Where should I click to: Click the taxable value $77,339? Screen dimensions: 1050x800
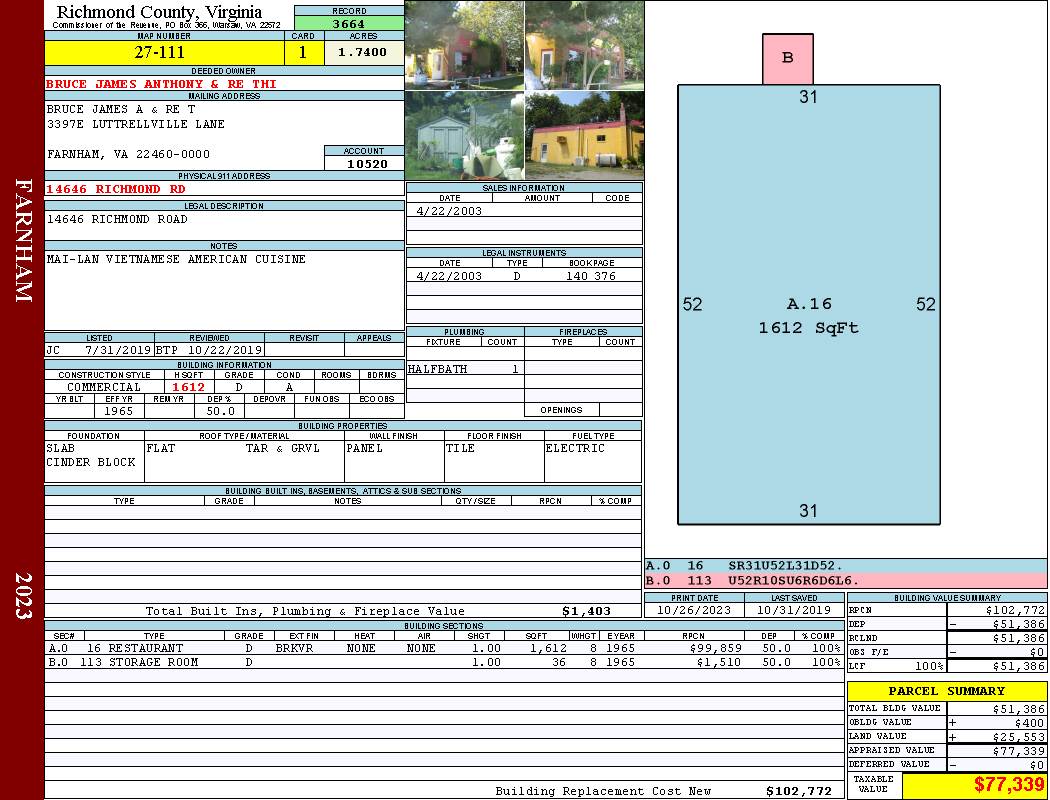973,785
